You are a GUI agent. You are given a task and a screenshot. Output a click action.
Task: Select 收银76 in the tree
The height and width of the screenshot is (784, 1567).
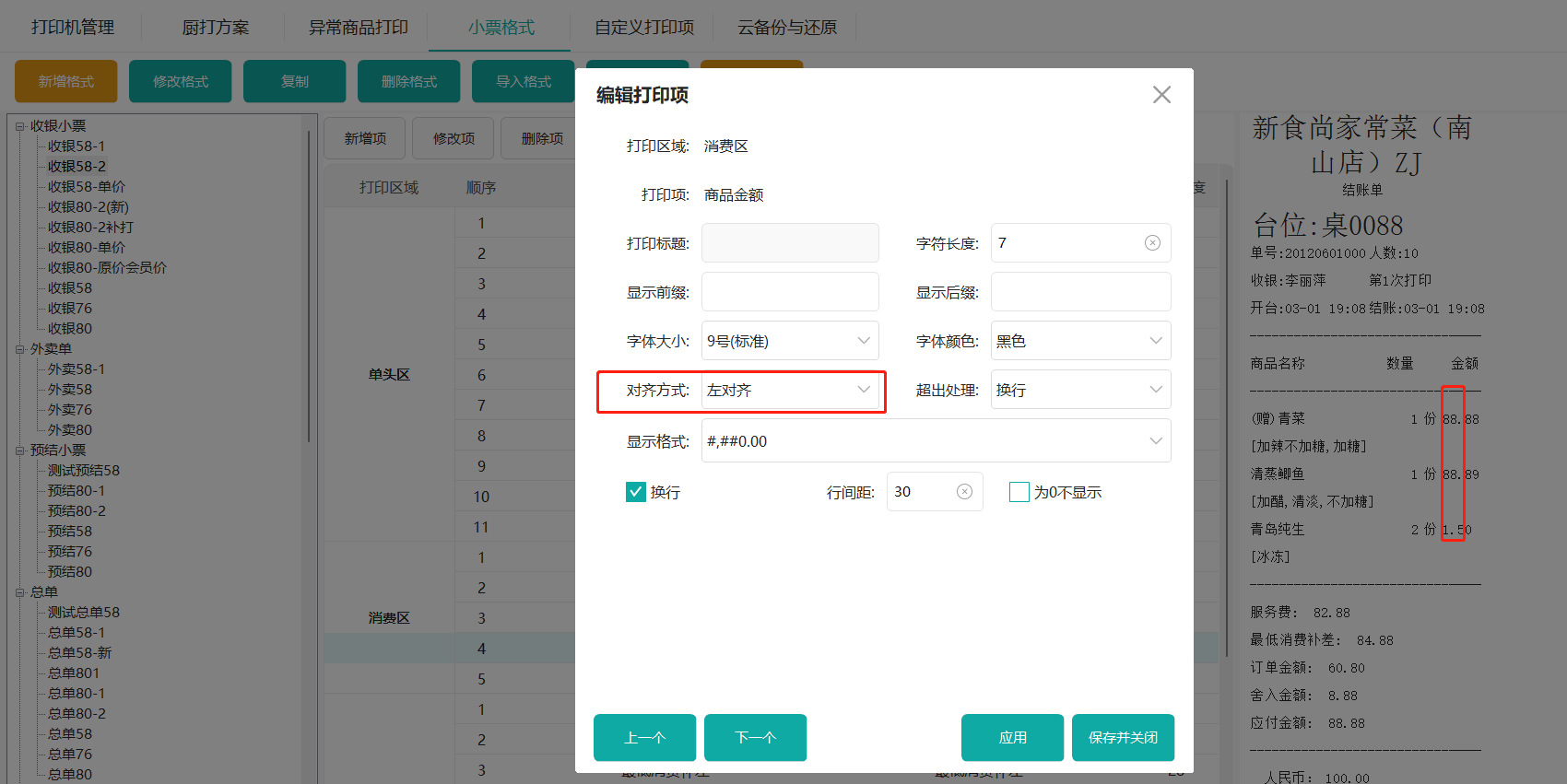point(70,309)
